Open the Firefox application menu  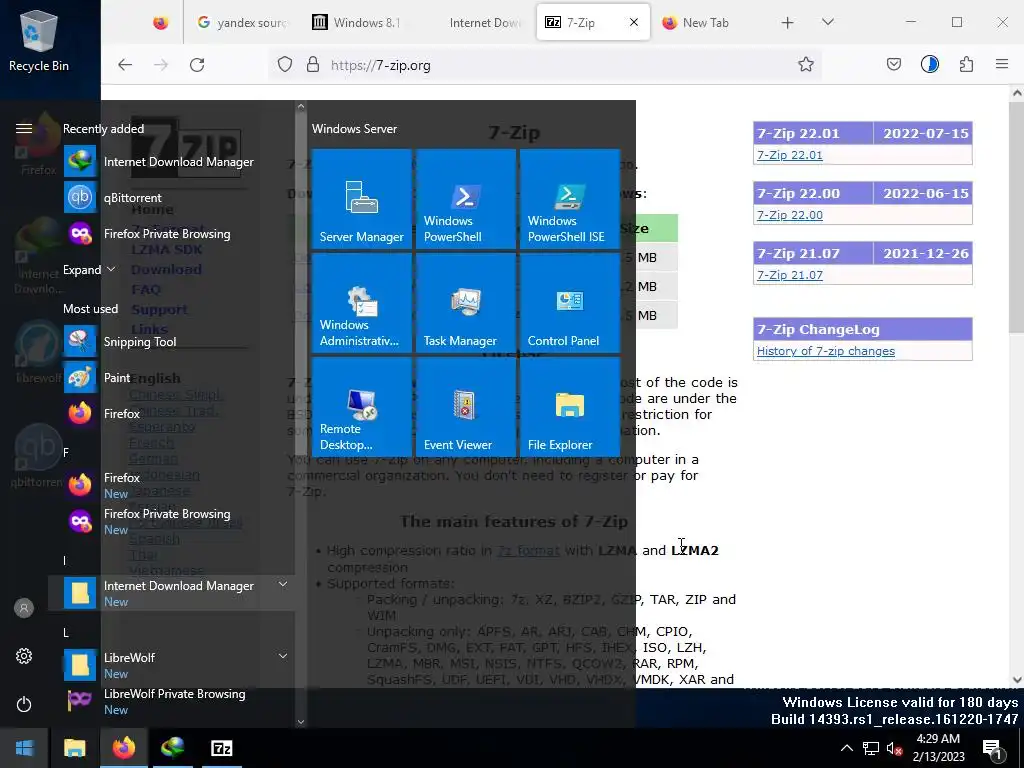click(1002, 64)
